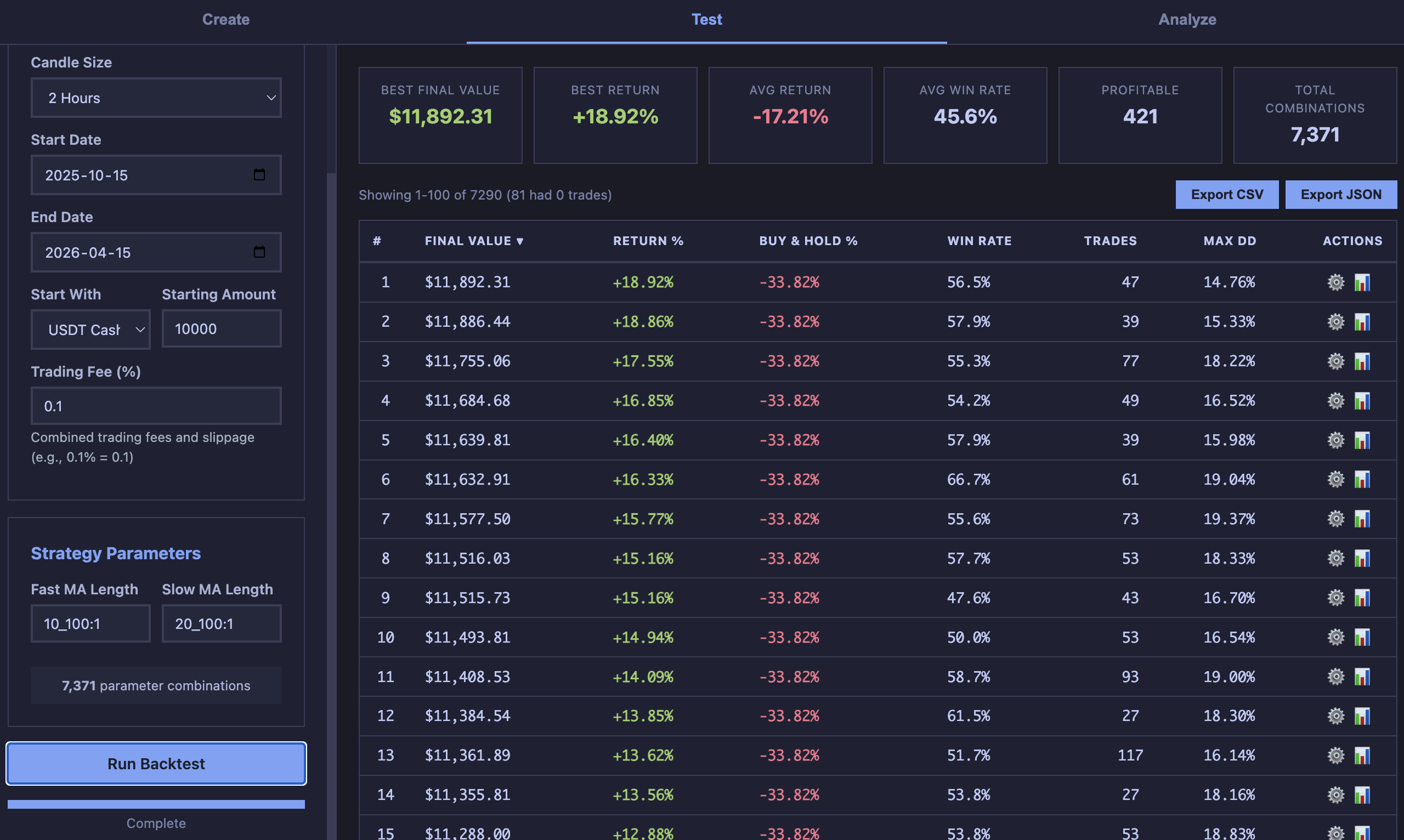Export results as CSV
1404x840 pixels.
point(1226,194)
